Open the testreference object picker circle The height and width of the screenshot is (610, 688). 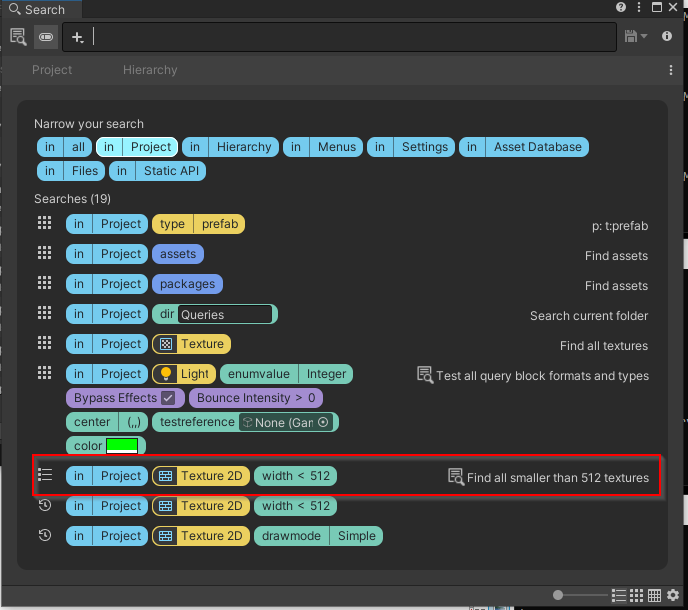click(x=323, y=423)
